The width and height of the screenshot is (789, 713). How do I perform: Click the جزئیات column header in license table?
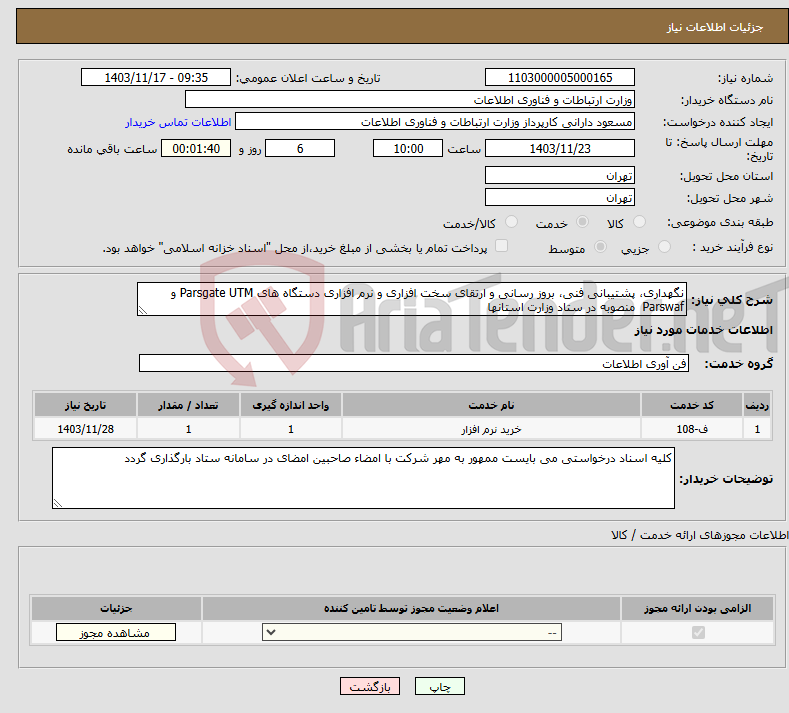pos(116,608)
